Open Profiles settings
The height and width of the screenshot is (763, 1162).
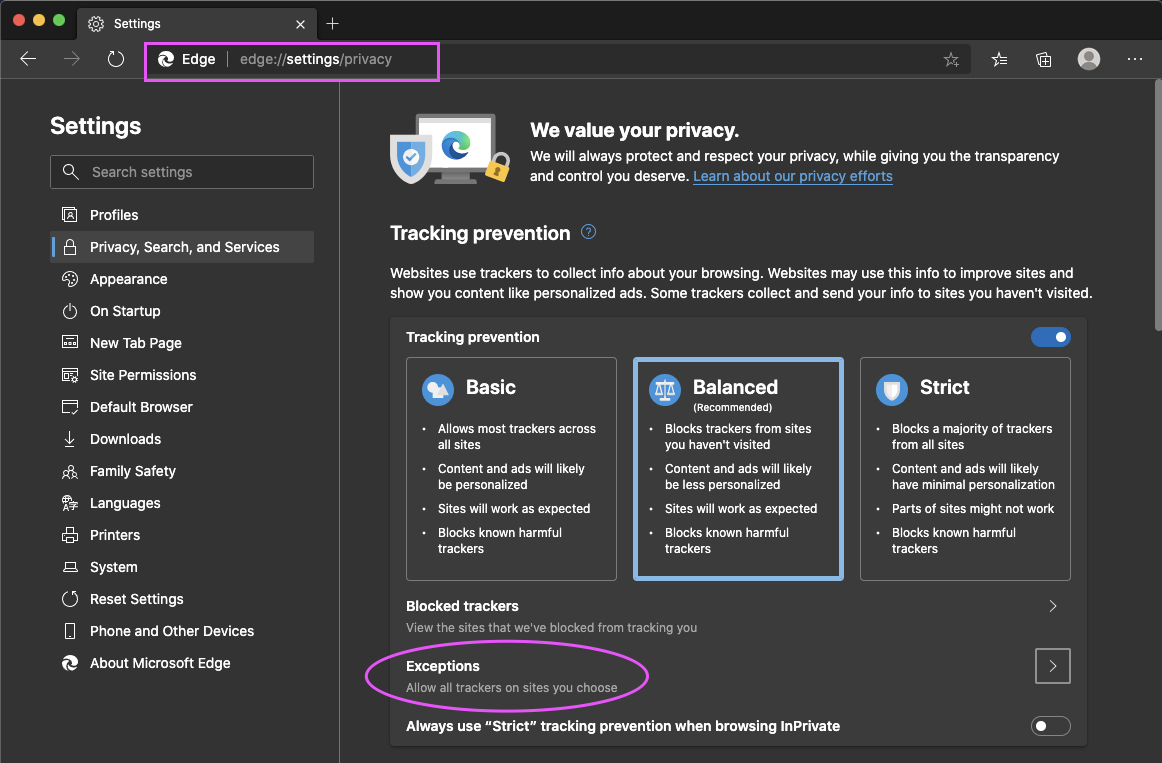pyautogui.click(x=182, y=215)
